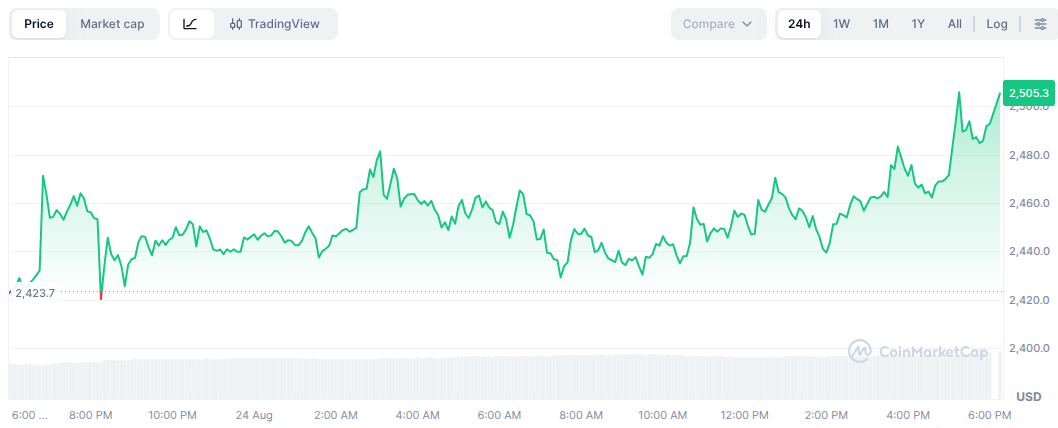
Task: Show the All time range
Action: [955, 24]
